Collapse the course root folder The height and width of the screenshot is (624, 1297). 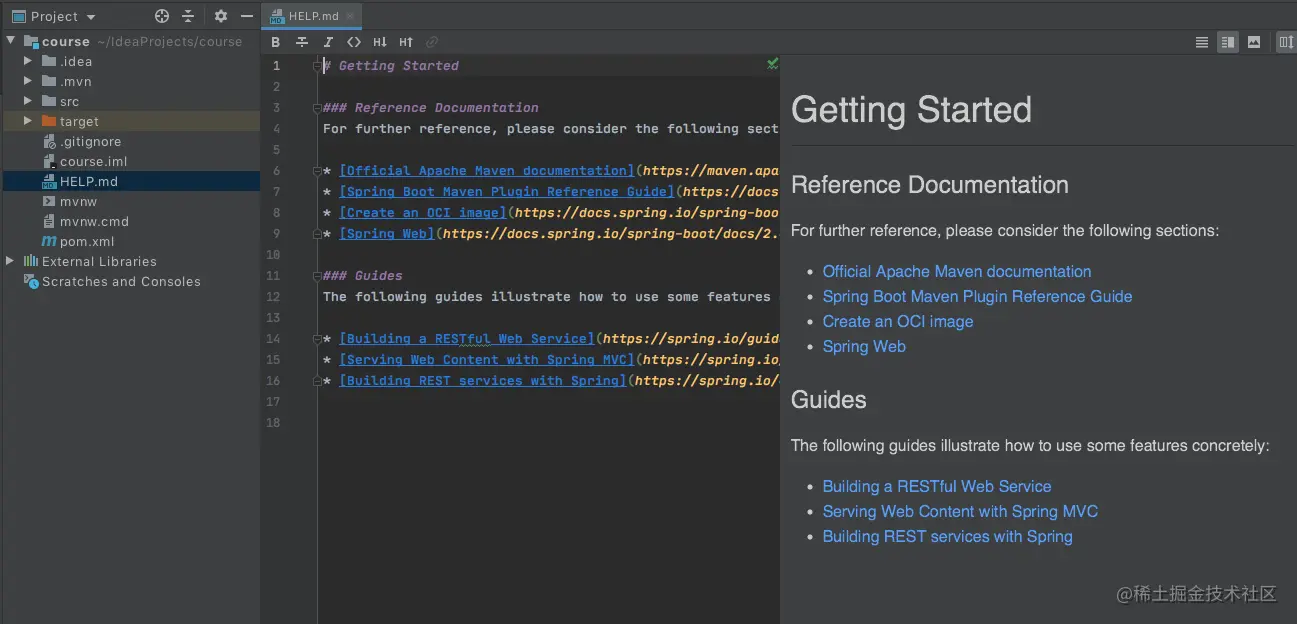(11, 41)
